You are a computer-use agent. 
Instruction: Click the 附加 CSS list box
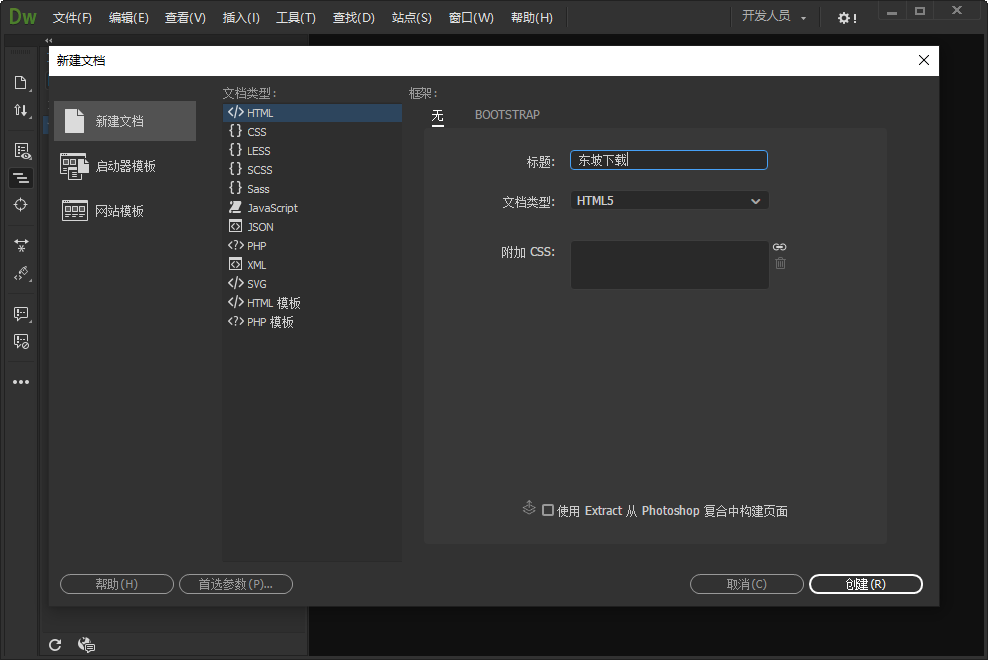pos(669,265)
